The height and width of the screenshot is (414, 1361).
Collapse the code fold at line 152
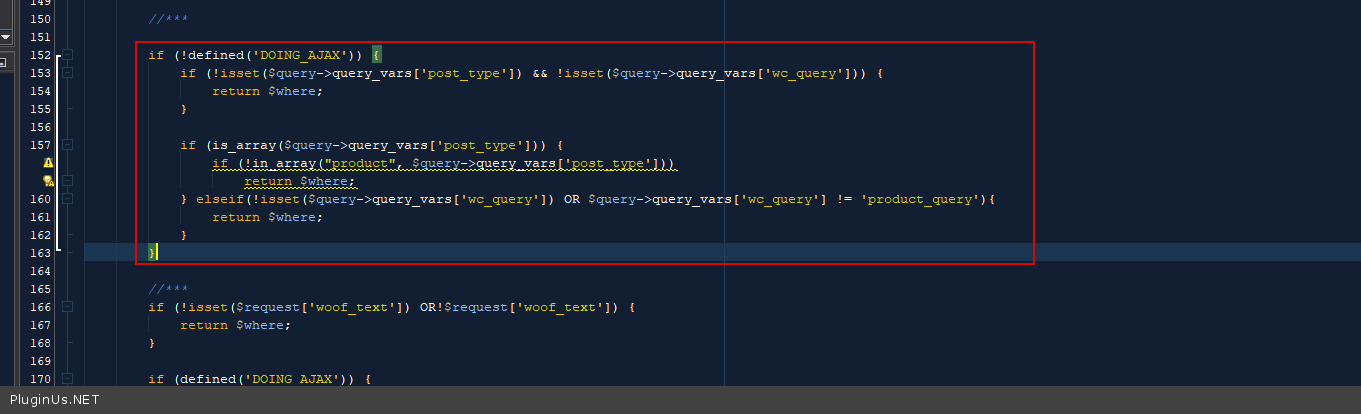[67, 55]
